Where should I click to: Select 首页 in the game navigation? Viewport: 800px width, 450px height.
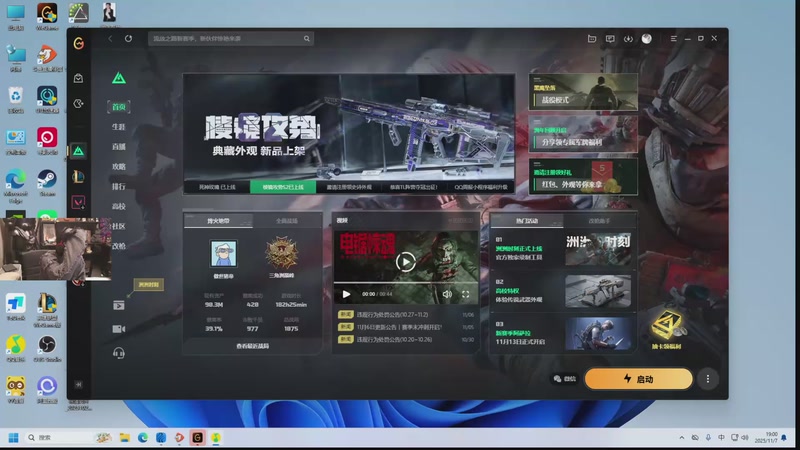119,107
